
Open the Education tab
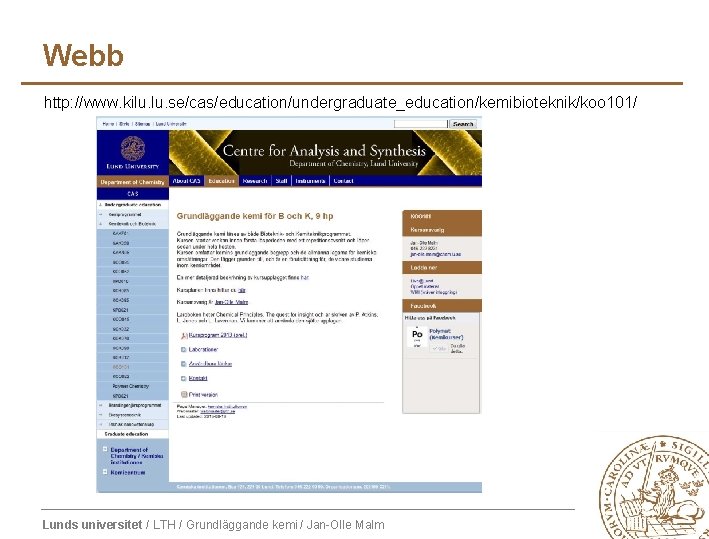click(221, 181)
